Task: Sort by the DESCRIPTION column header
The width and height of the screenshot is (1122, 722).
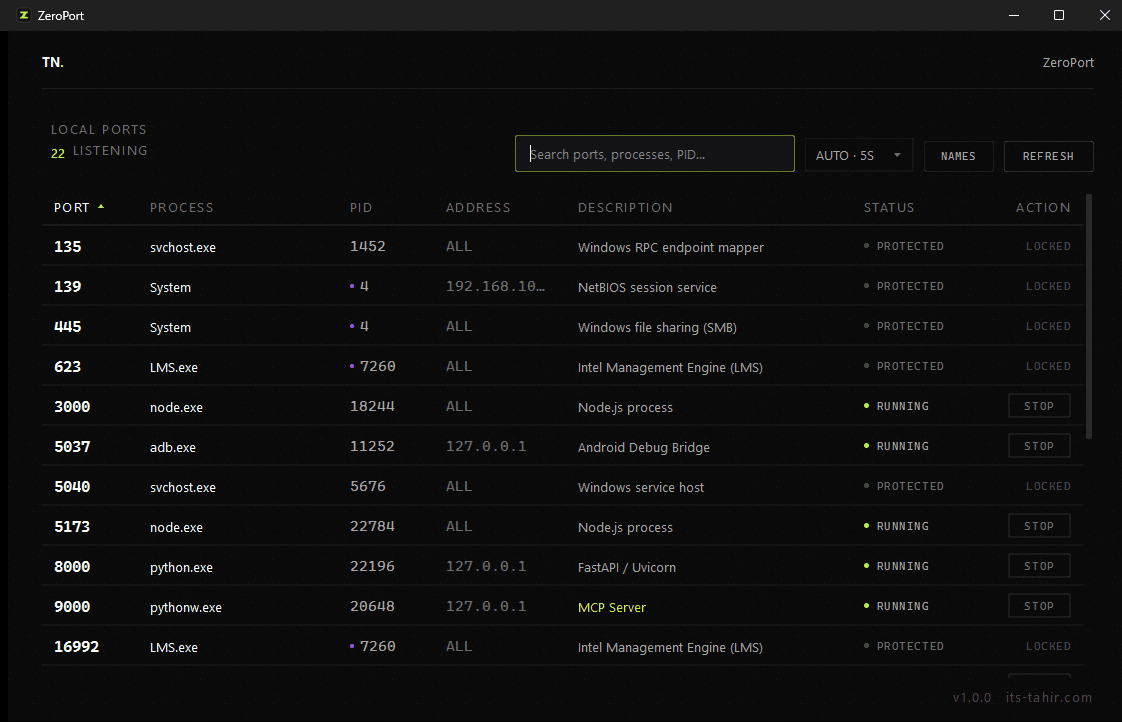Action: tap(625, 208)
